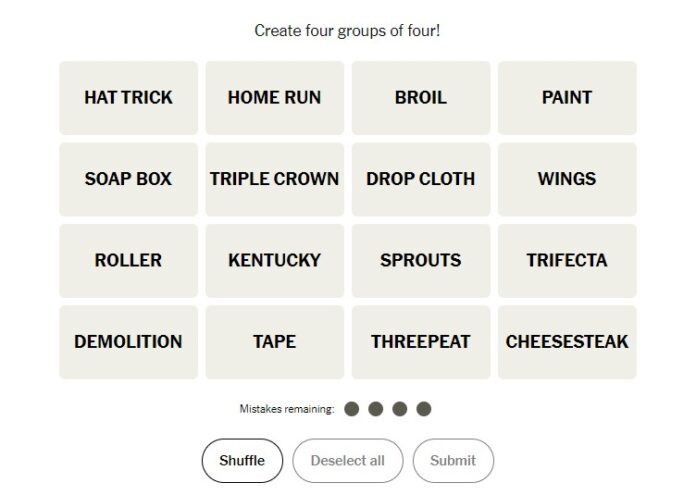Select the TRIFECTA tile

[567, 260]
